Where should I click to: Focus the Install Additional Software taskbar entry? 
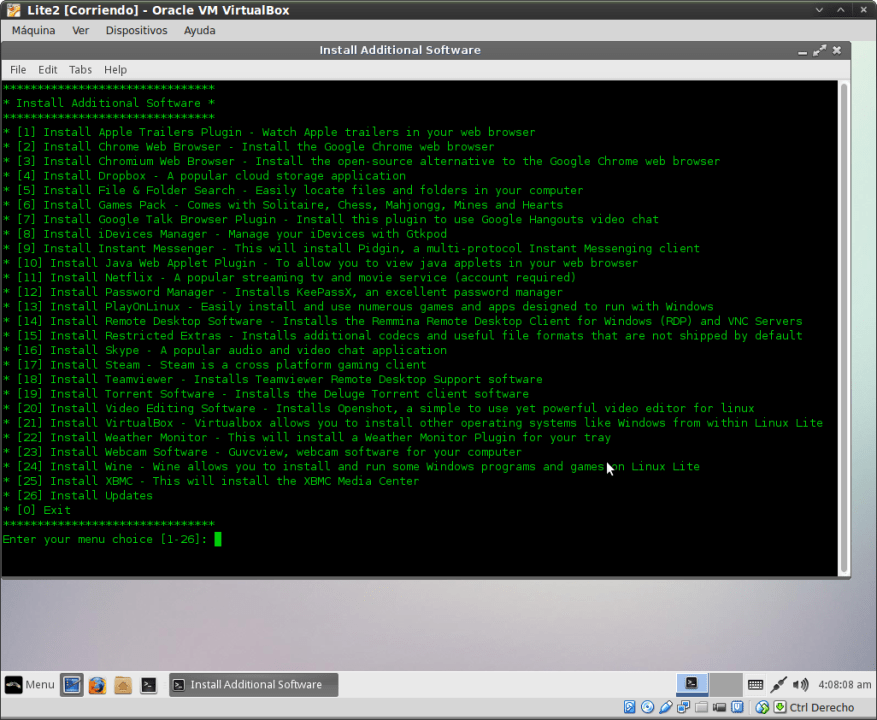tap(253, 685)
